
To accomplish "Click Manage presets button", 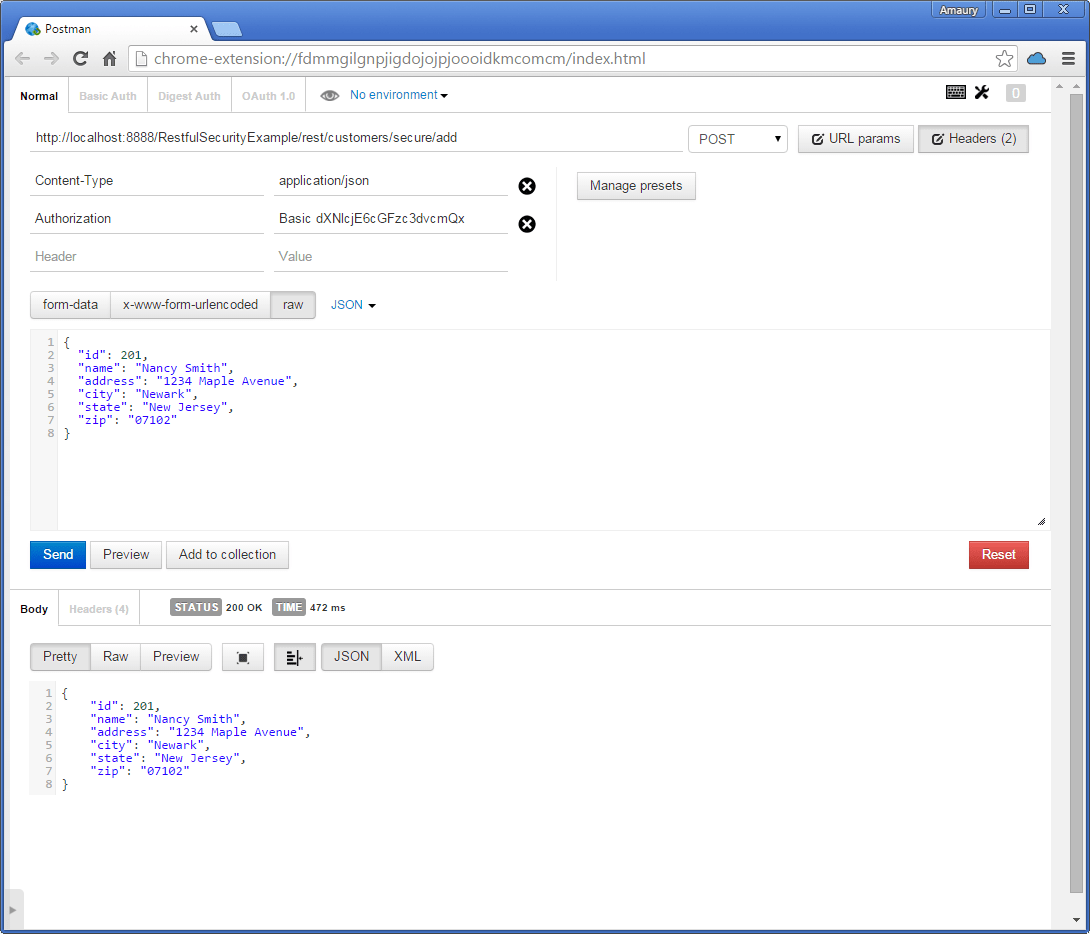I will point(636,186).
